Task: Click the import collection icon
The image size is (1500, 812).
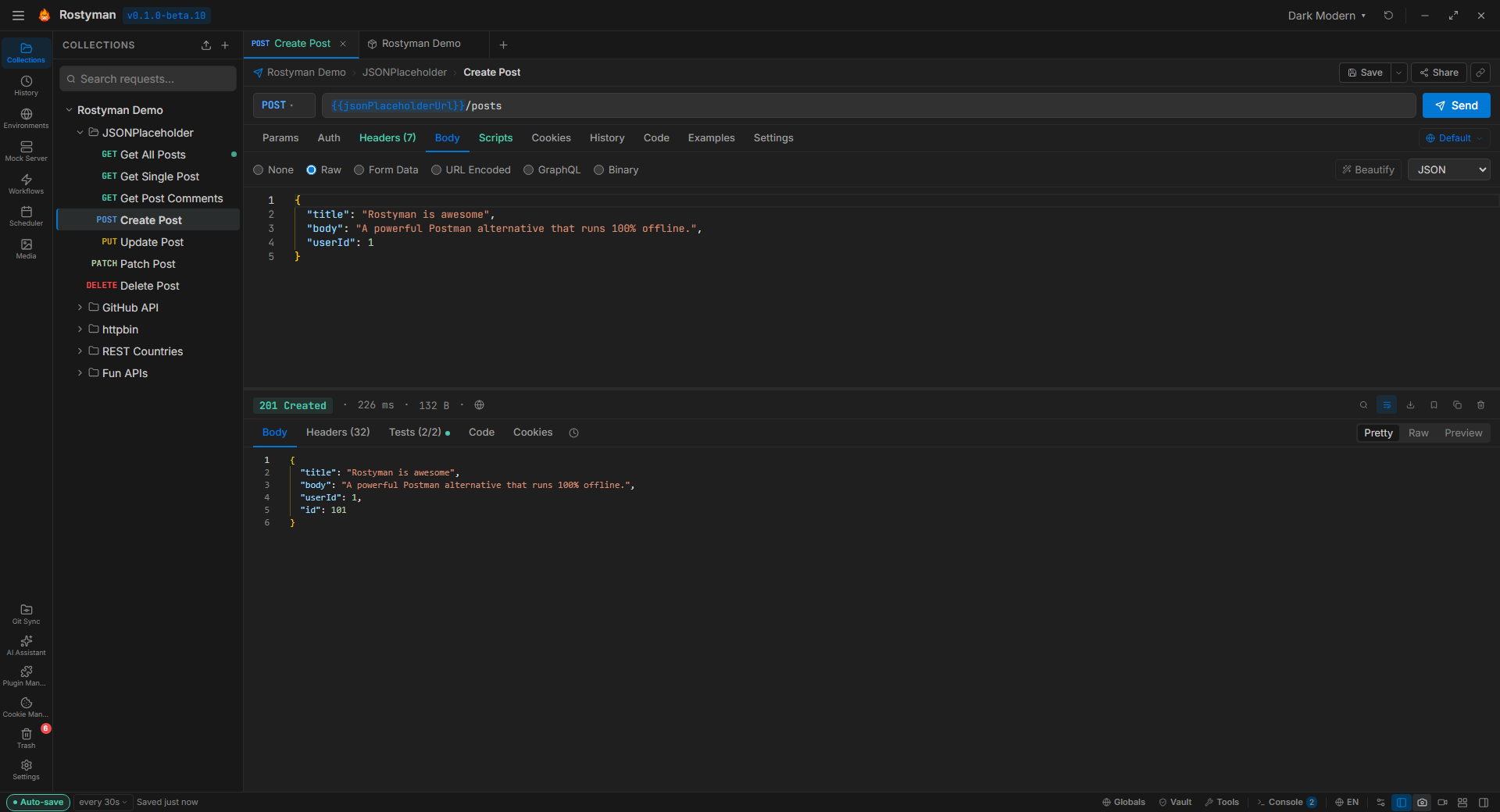Action: coord(206,45)
